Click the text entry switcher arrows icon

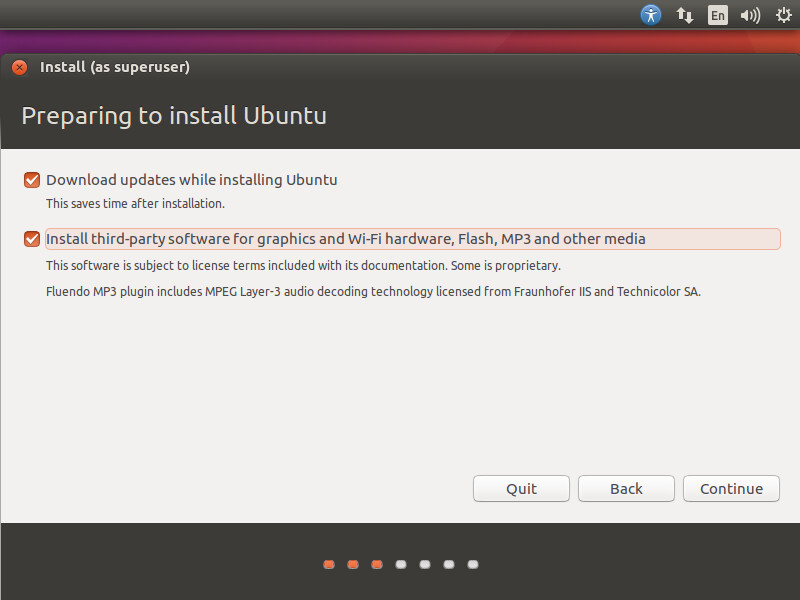coord(684,15)
